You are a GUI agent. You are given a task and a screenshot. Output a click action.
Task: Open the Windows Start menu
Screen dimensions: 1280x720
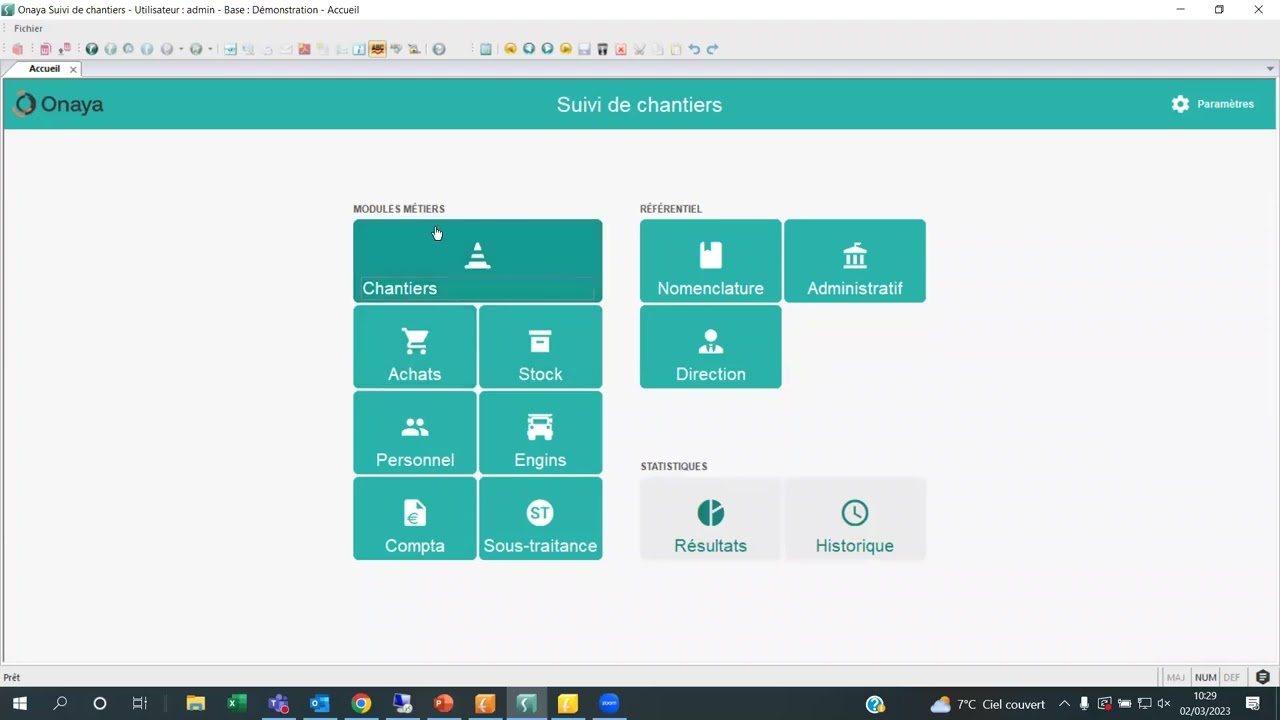pos(19,704)
